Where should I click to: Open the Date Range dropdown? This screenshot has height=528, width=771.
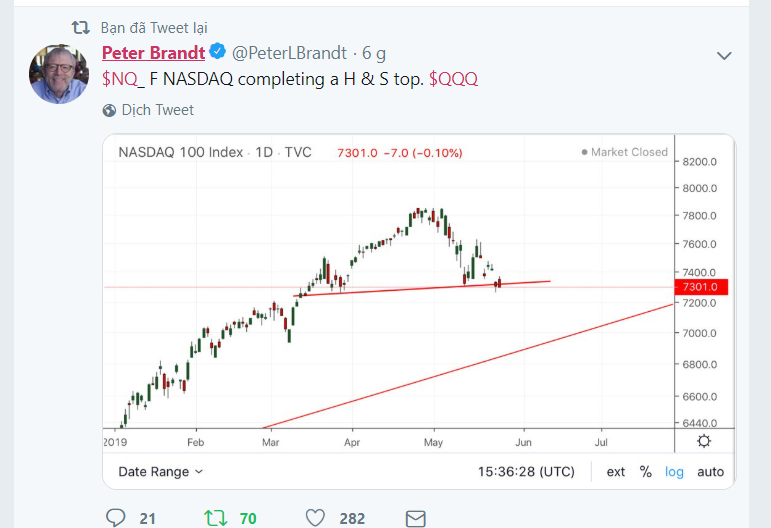[160, 471]
